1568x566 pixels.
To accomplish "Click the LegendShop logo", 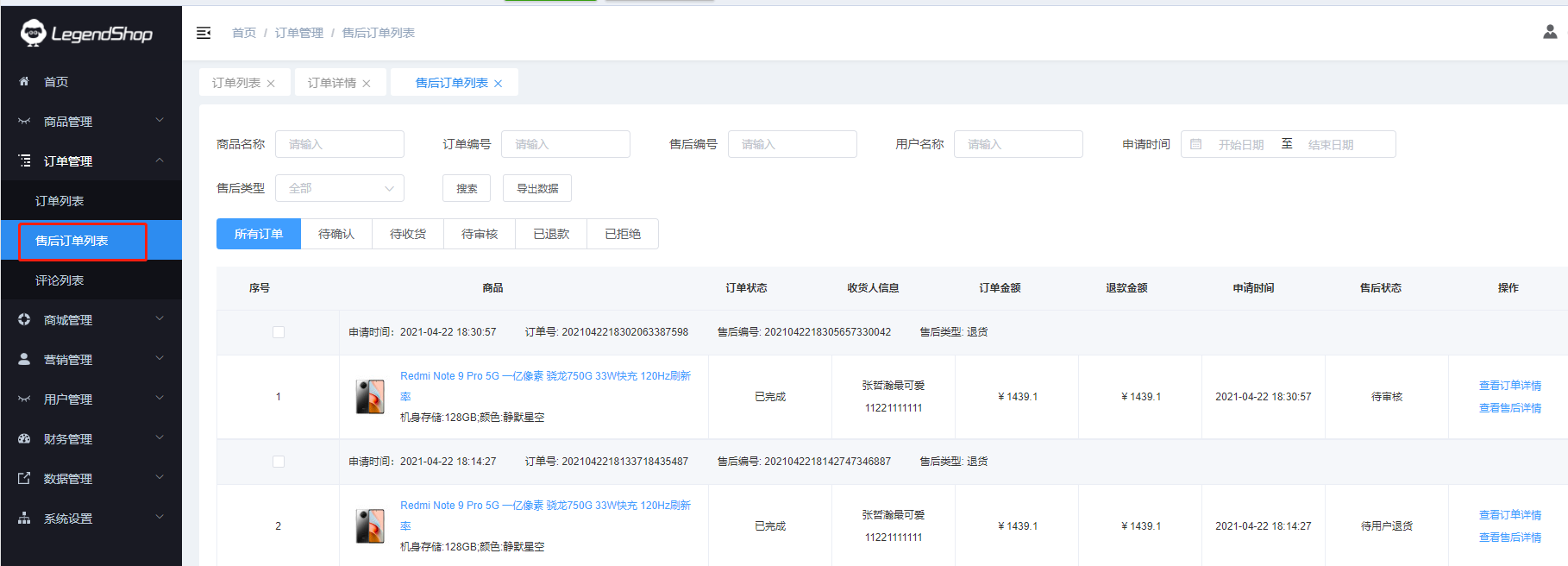I will click(x=86, y=34).
